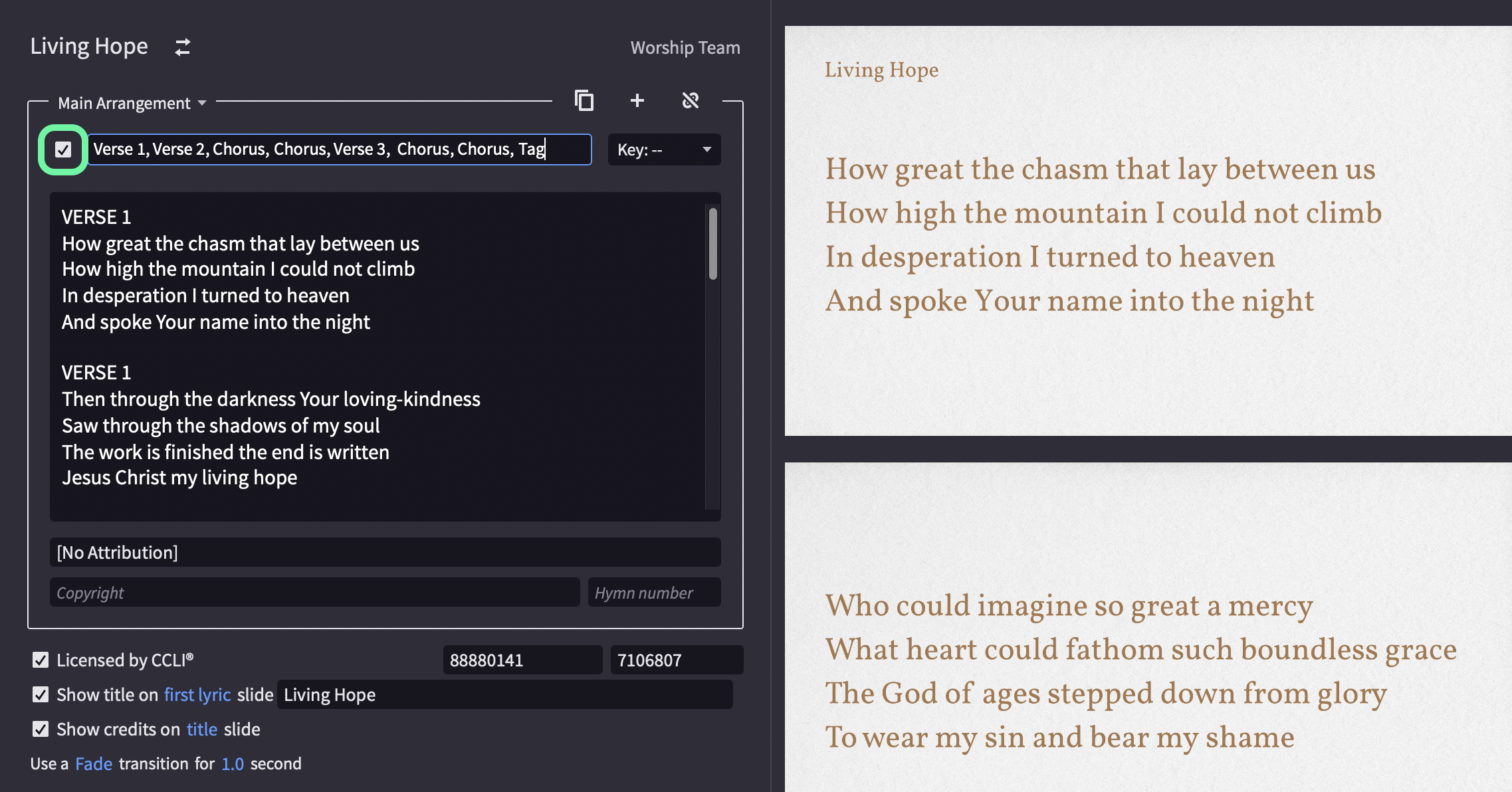
Task: Open the Main Arrangement dropdown
Action: pos(132,103)
